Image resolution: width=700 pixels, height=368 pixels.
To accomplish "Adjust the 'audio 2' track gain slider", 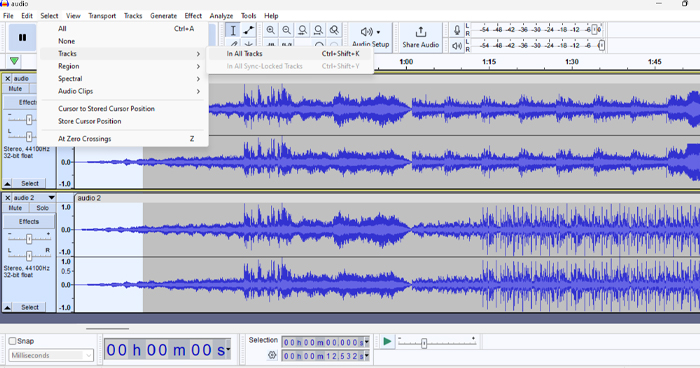I will [x=29, y=239].
